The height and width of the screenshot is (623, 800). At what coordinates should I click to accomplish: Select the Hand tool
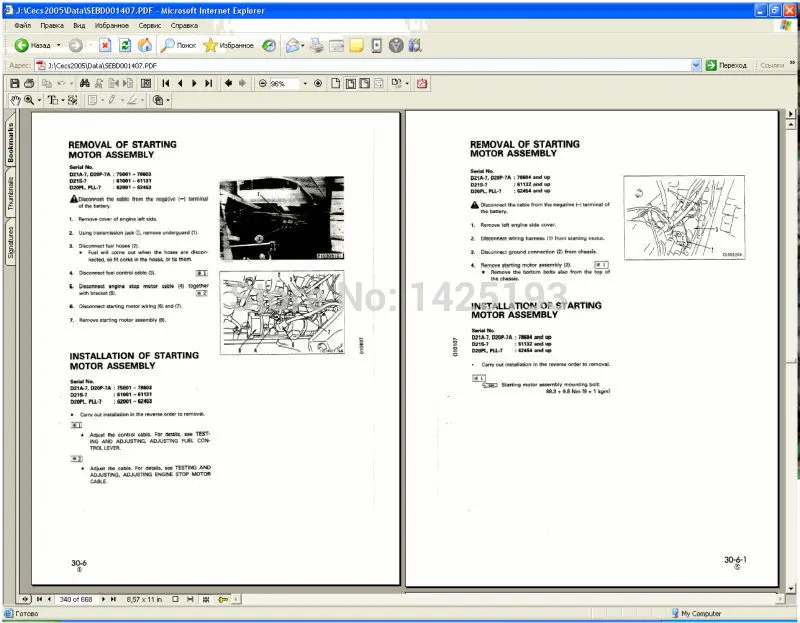point(15,100)
